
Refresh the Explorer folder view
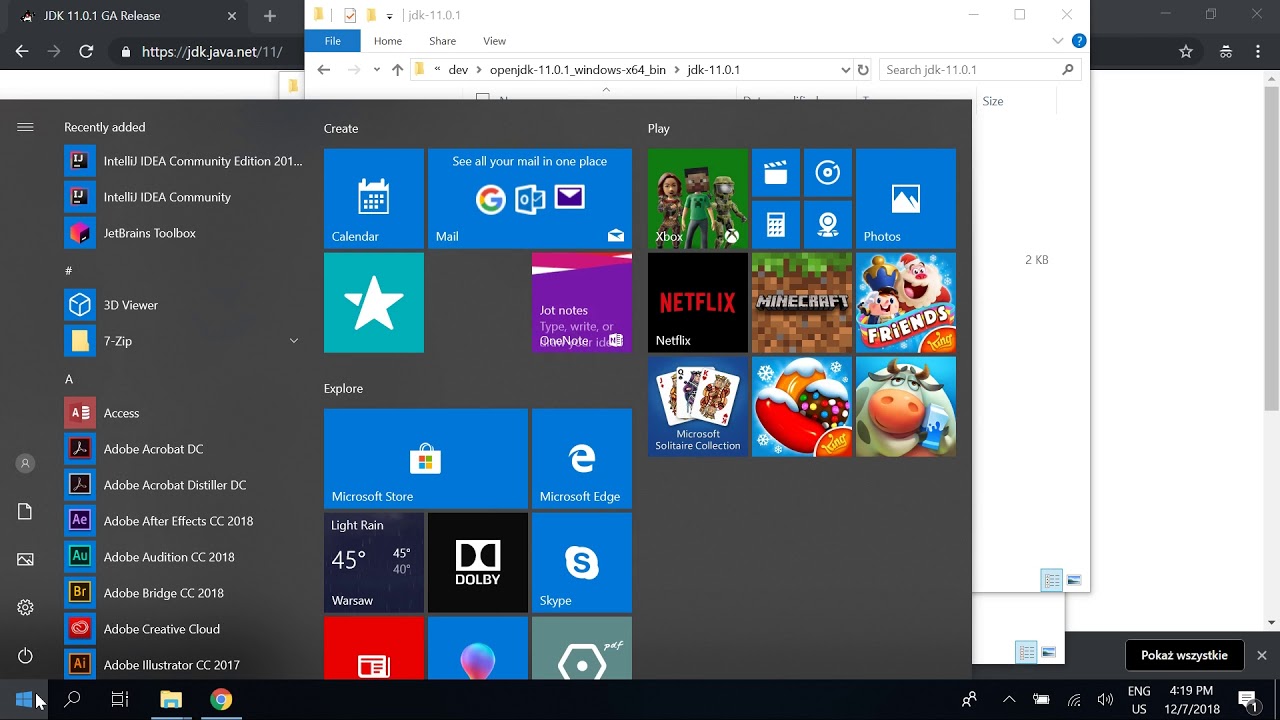[863, 70]
